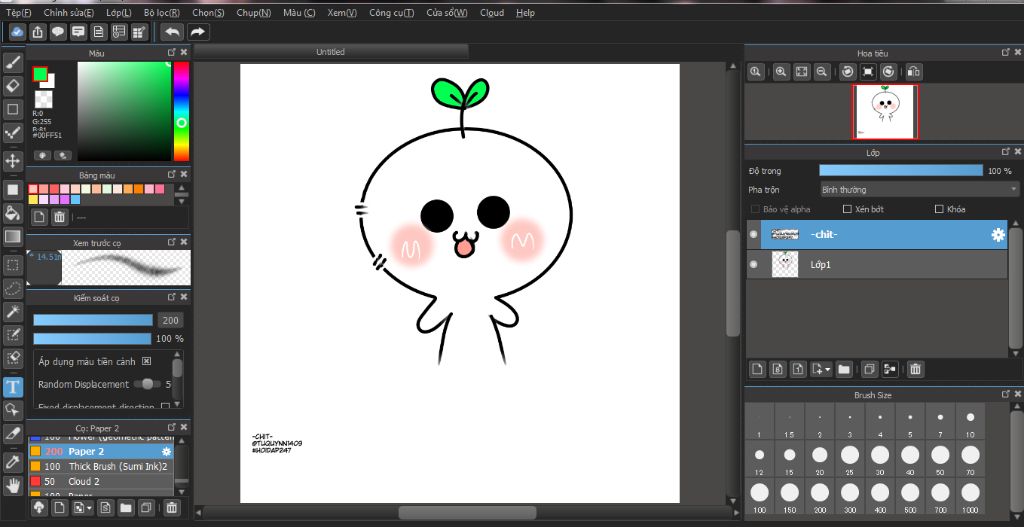Download brush from cloud in brush panel
Viewport: 1024px width, 527px height.
tap(39, 507)
